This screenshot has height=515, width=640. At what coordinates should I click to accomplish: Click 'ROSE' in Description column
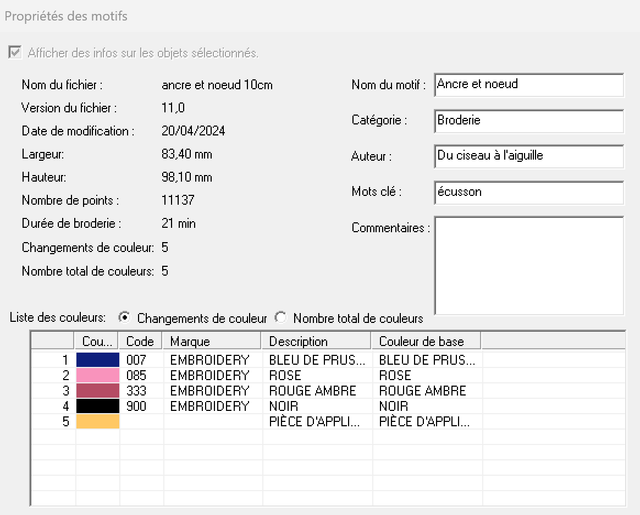(x=285, y=375)
